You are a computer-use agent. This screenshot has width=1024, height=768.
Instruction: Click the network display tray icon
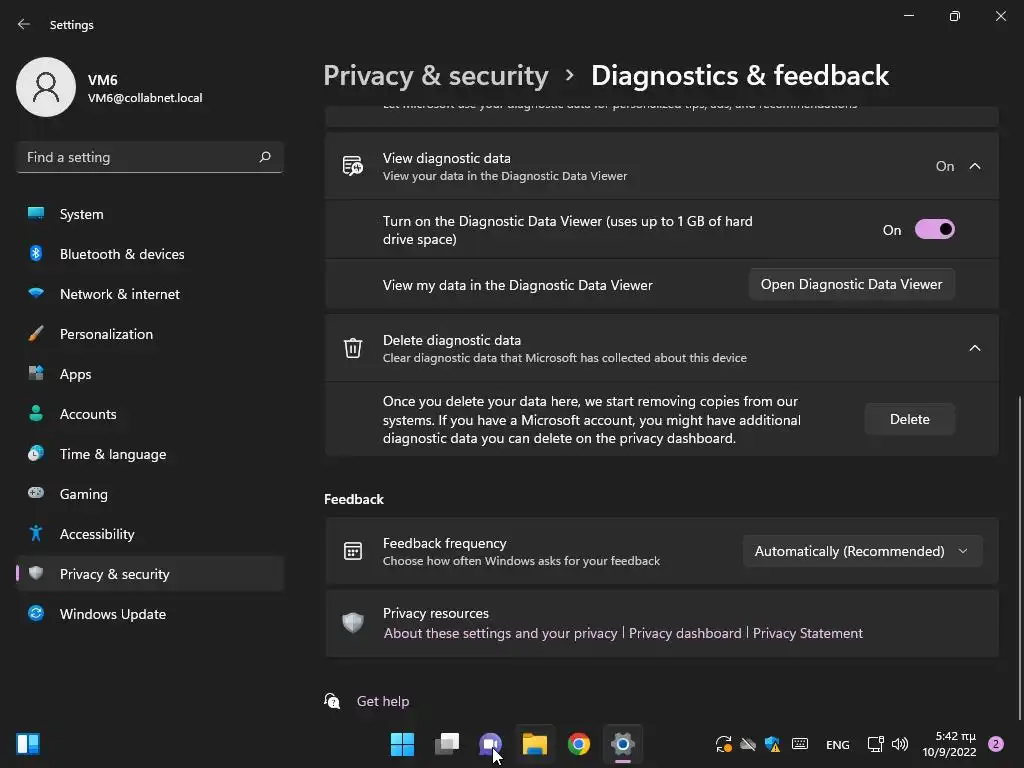(875, 744)
